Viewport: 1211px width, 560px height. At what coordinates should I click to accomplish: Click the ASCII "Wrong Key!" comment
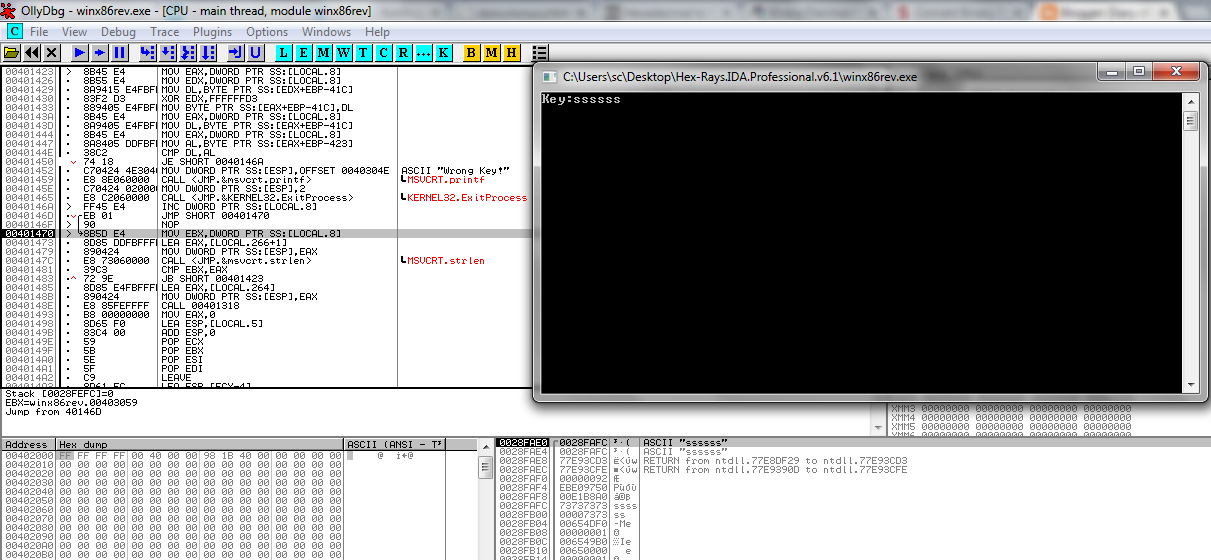456,170
